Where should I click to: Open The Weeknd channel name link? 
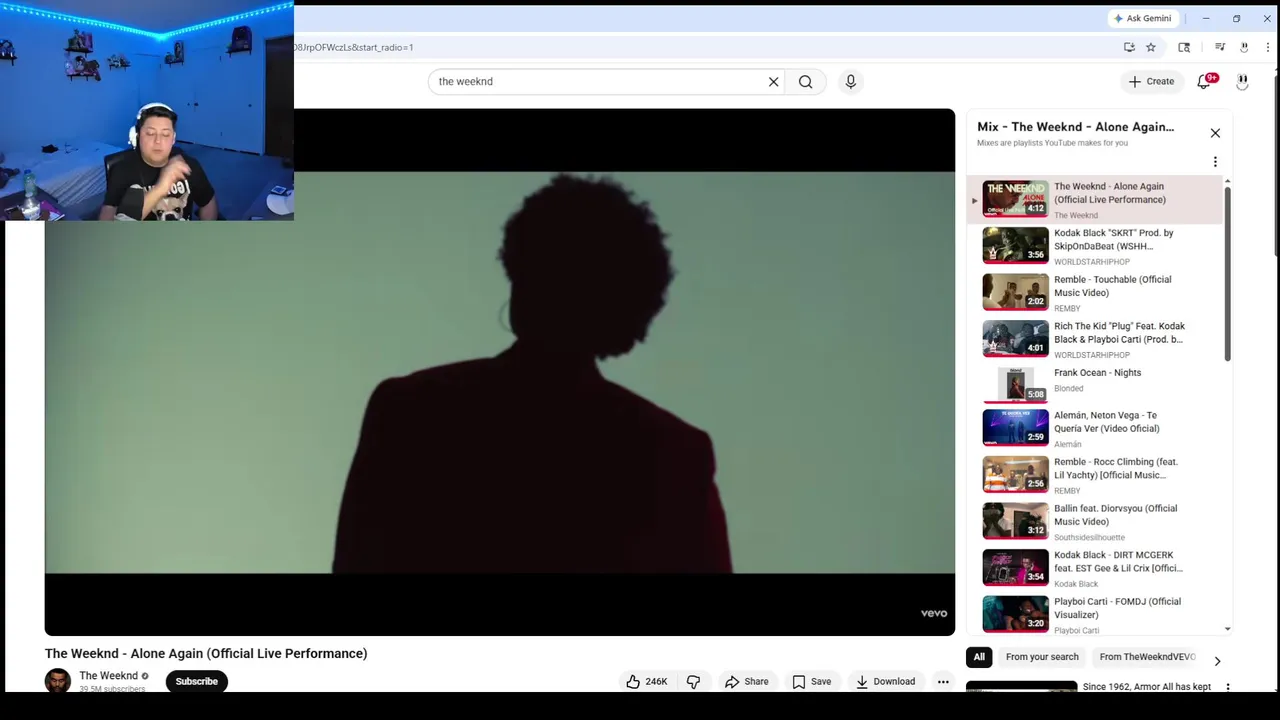pos(108,676)
